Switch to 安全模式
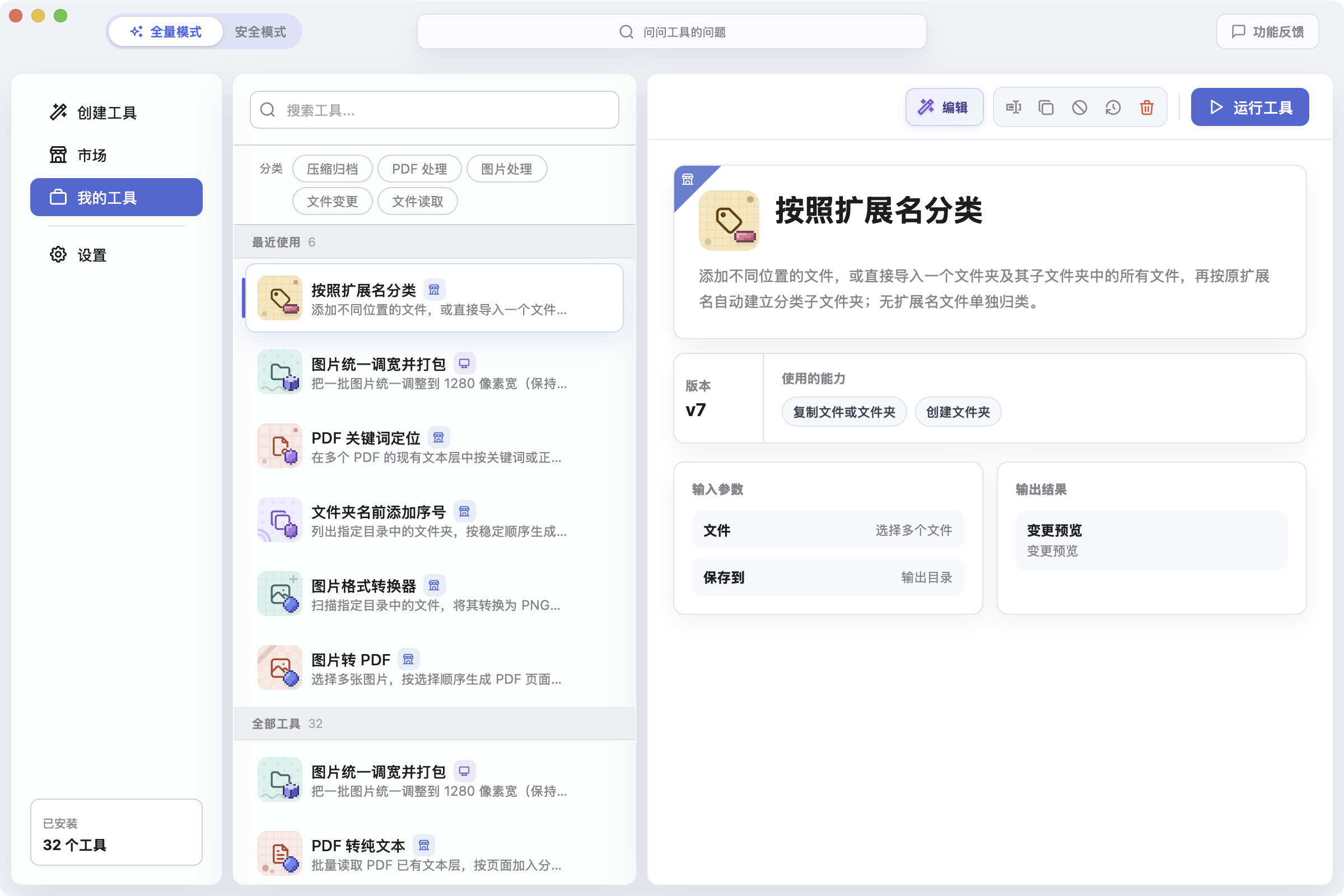Screen dimensions: 1344x896 pos(260,32)
